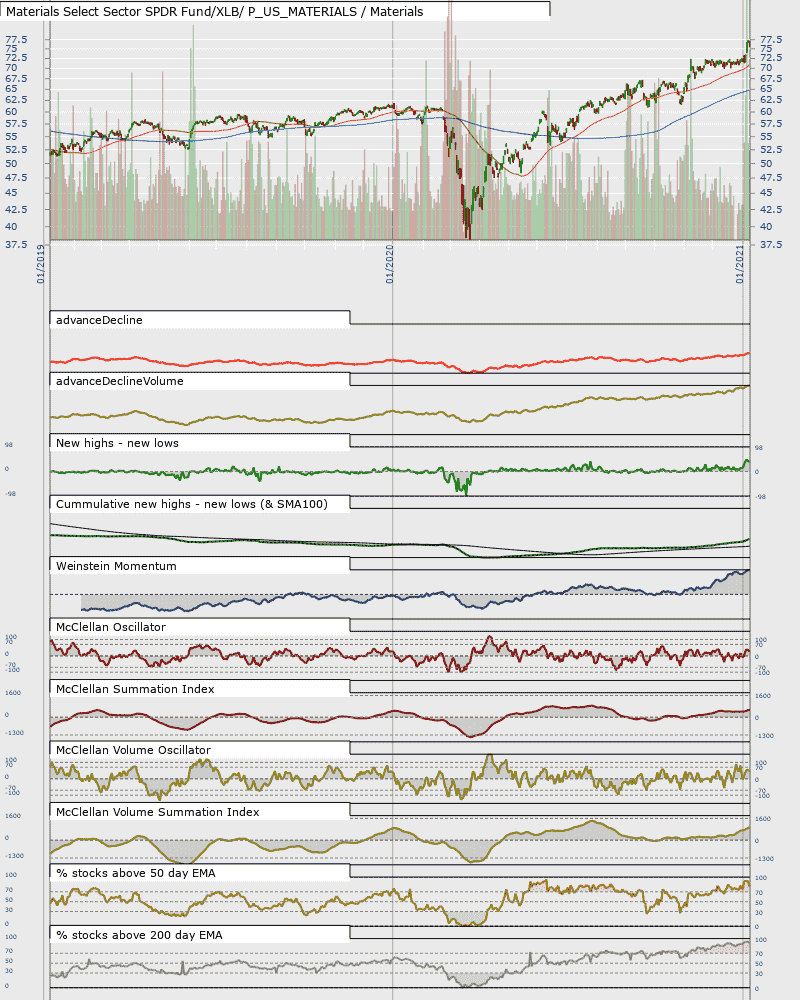800x1000 pixels.
Task: Select the advanceDecline panel label
Action: coord(100,320)
